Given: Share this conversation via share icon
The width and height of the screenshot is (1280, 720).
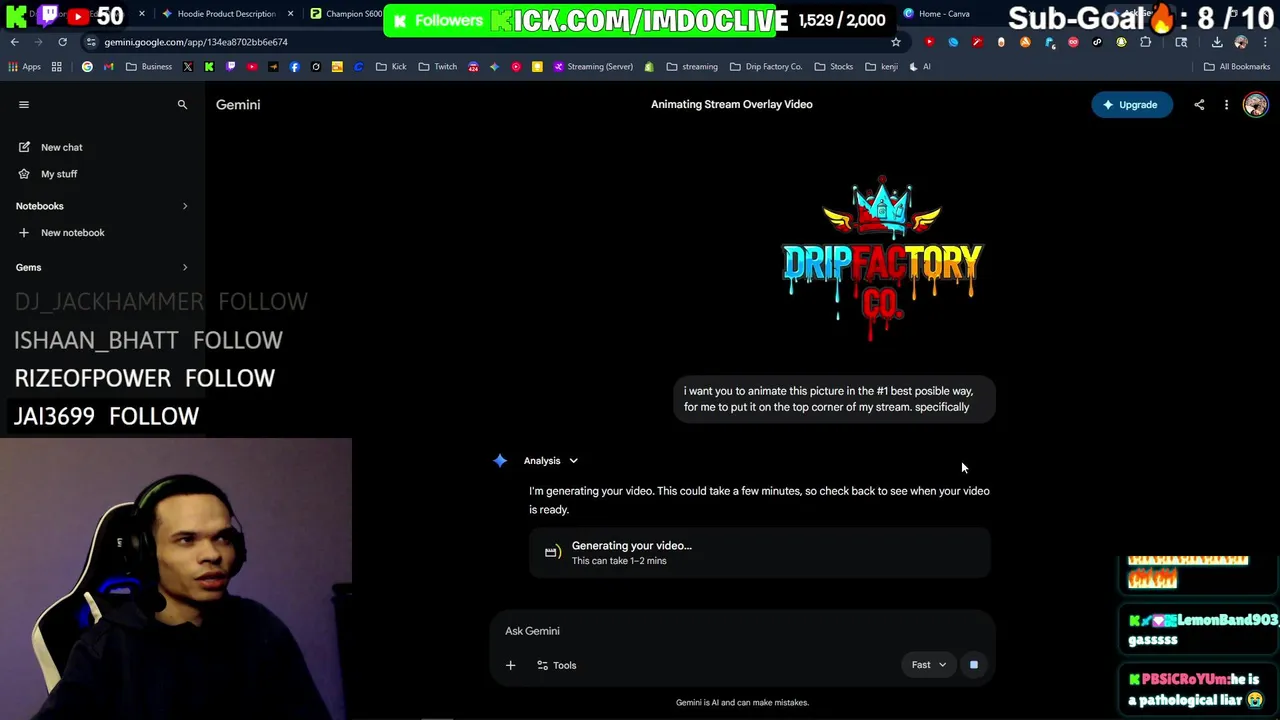Looking at the screenshot, I should pos(1199,105).
